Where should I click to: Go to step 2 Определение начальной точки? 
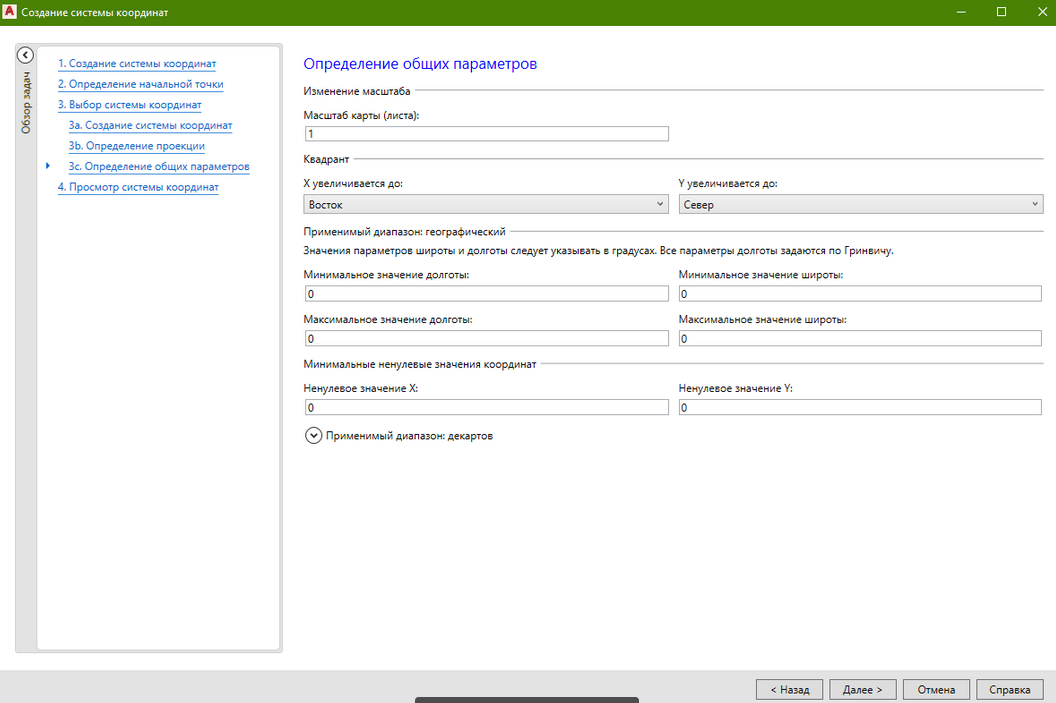(140, 85)
